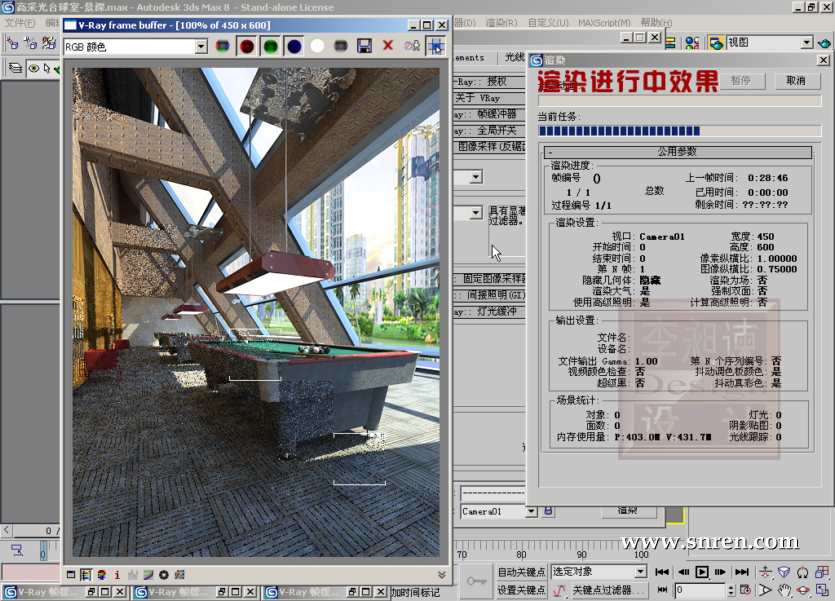Show frame buffer window icon in bottom toolbar

(x=71, y=574)
